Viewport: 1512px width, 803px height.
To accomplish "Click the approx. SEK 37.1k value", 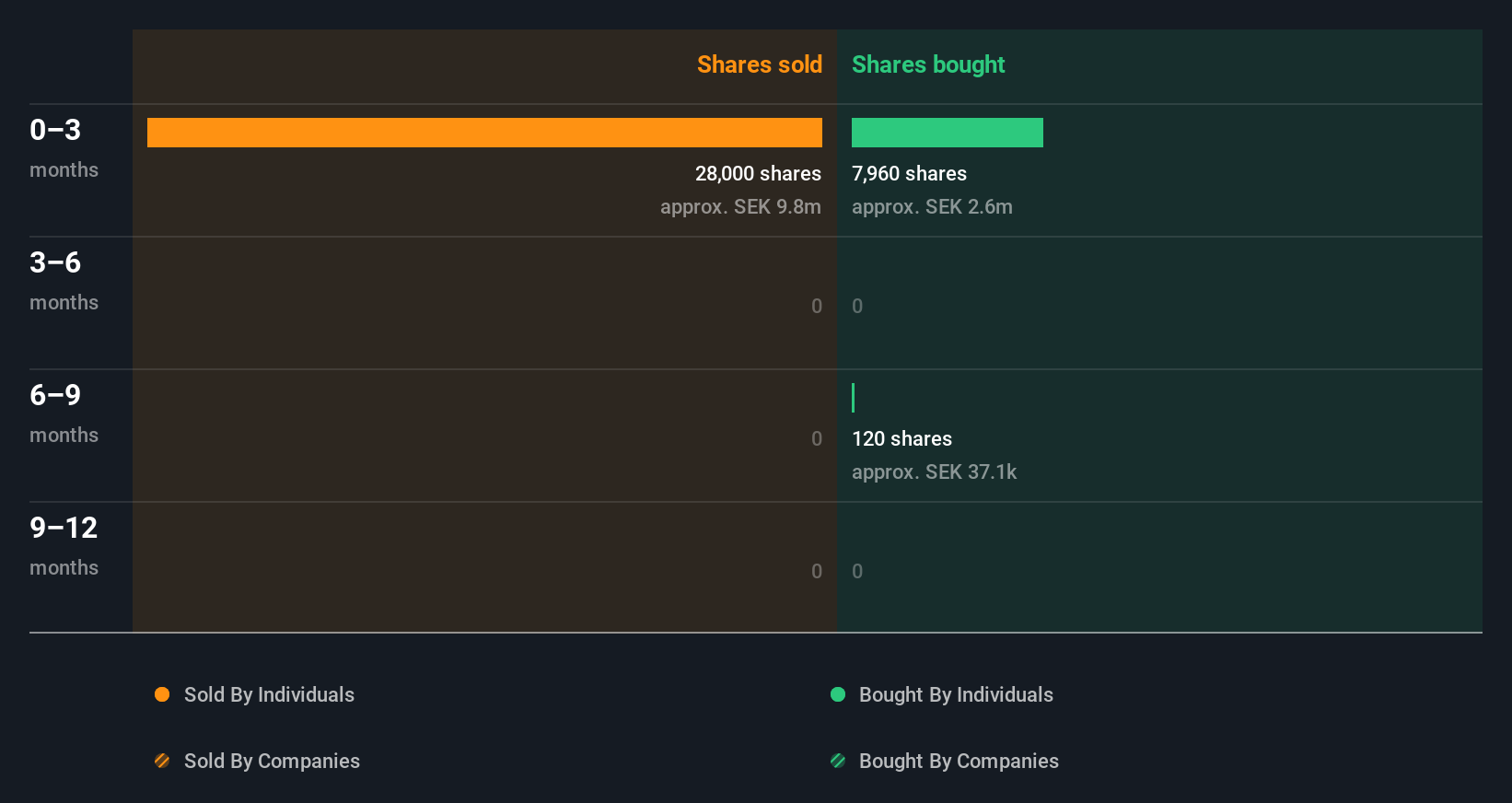I will [x=934, y=472].
